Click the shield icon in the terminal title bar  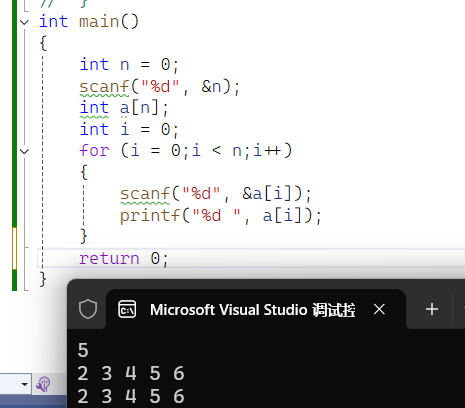click(x=88, y=309)
